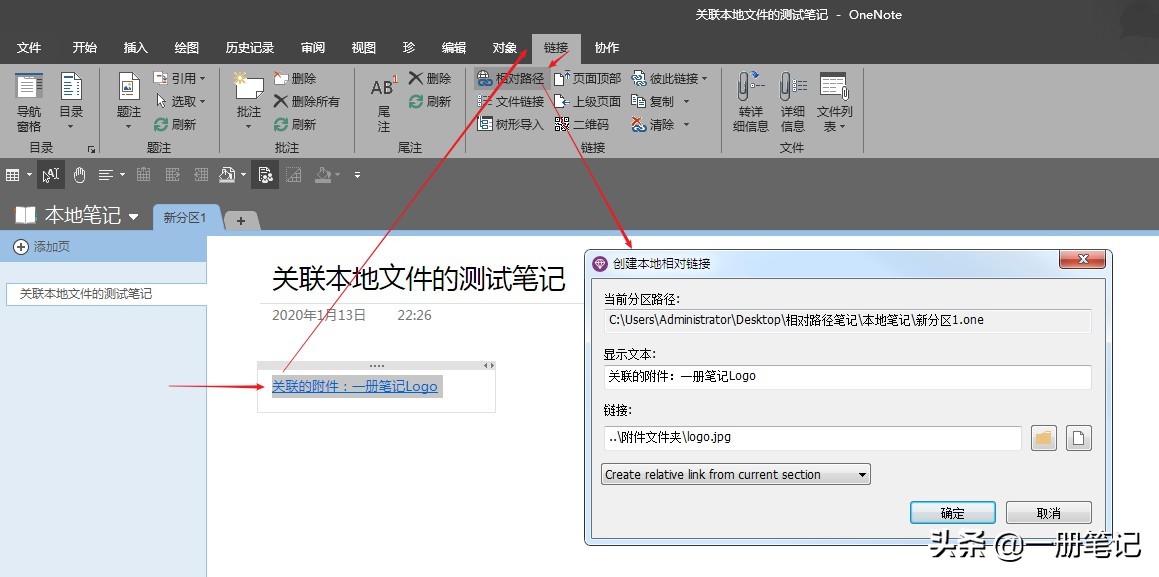This screenshot has width=1159, height=577.
Task: Click 删除 in the 尾注 group
Action: click(429, 78)
